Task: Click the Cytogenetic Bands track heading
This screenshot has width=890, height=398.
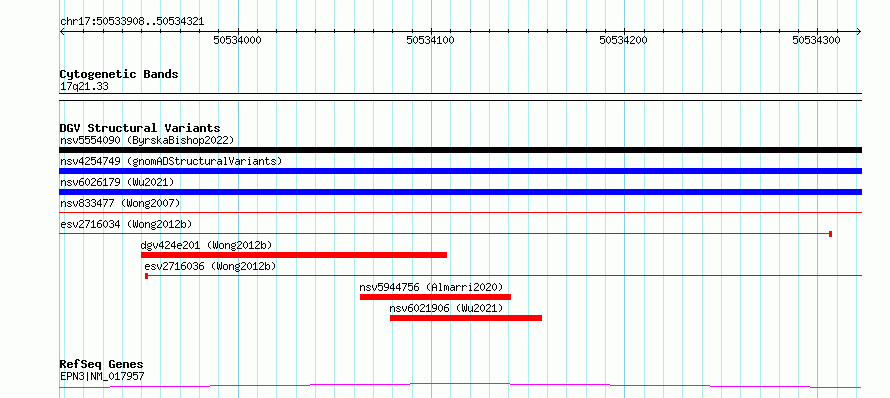Action: click(119, 74)
